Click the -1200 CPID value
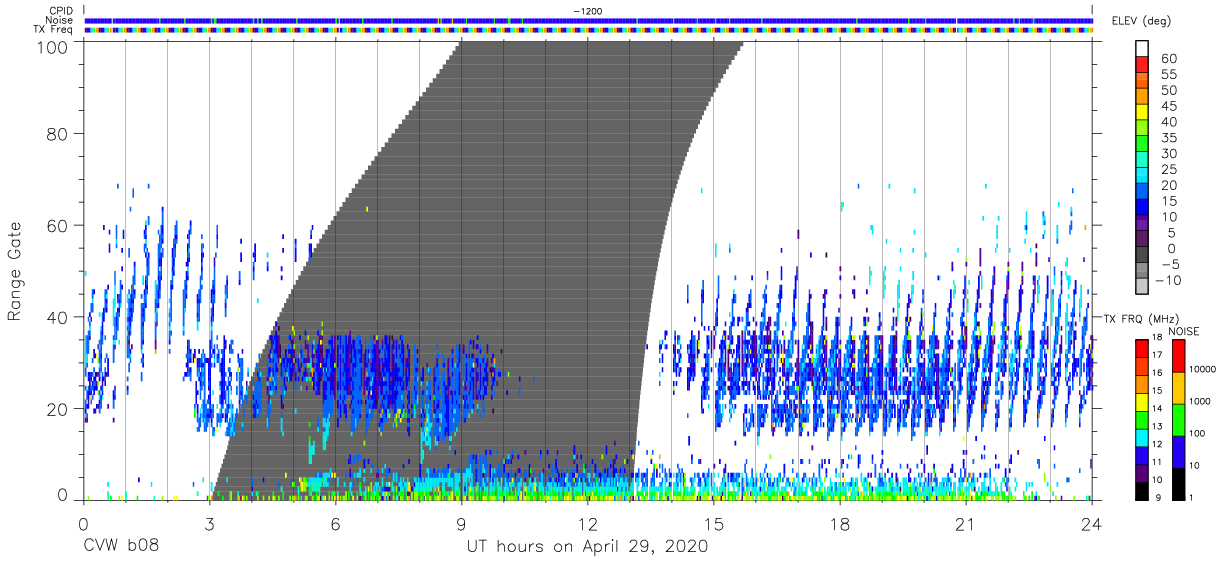This screenshot has height=567, width=1228. tap(588, 11)
